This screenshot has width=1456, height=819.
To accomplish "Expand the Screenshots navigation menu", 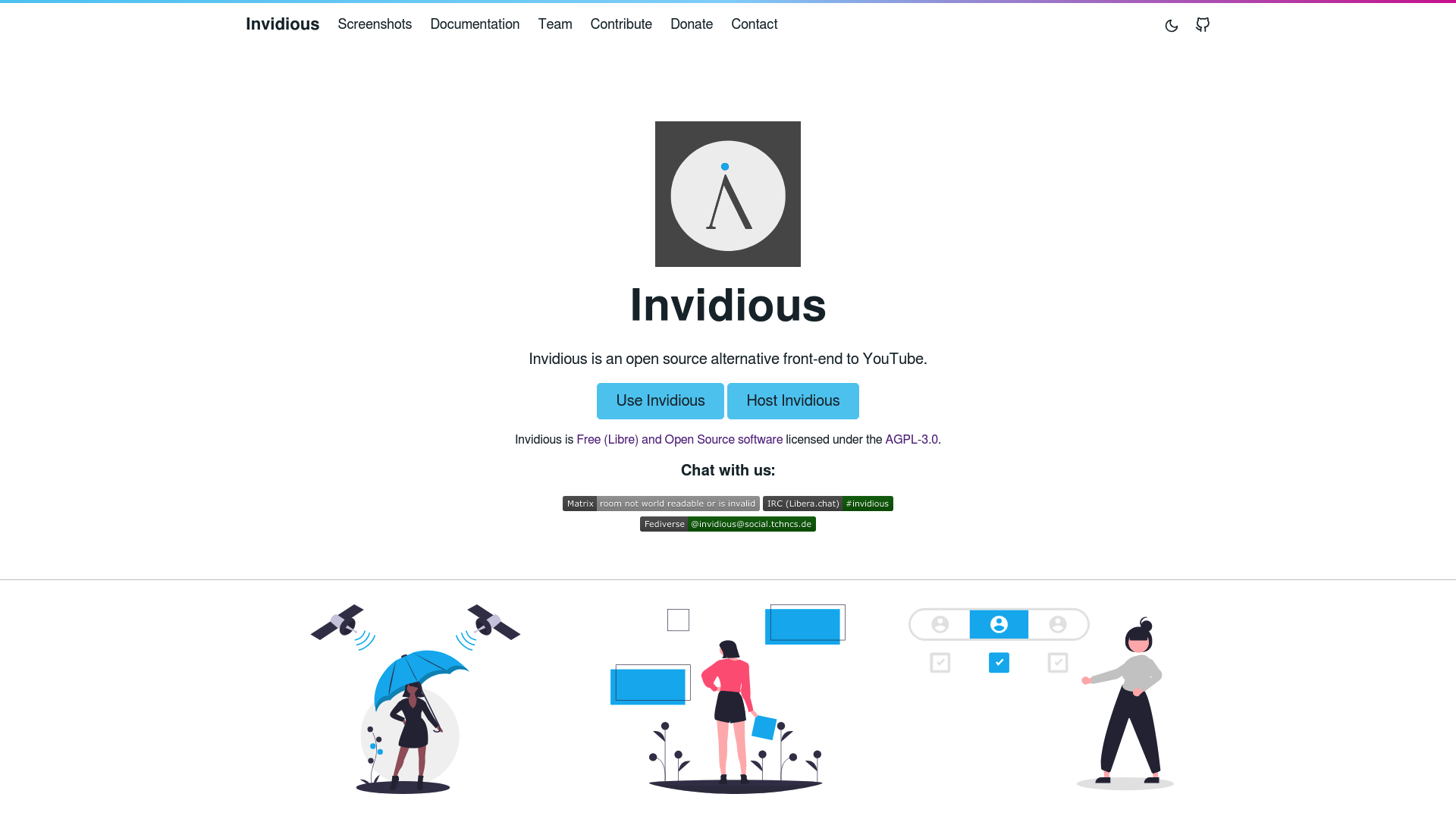I will (375, 24).
